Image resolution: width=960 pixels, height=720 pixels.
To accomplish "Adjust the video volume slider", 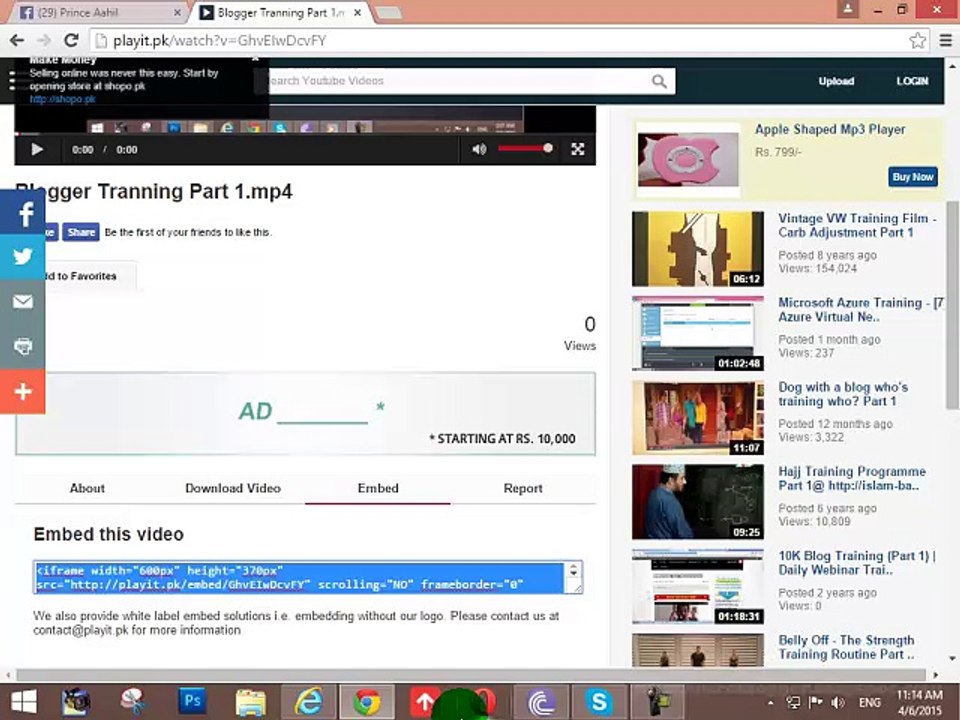I will coord(525,148).
